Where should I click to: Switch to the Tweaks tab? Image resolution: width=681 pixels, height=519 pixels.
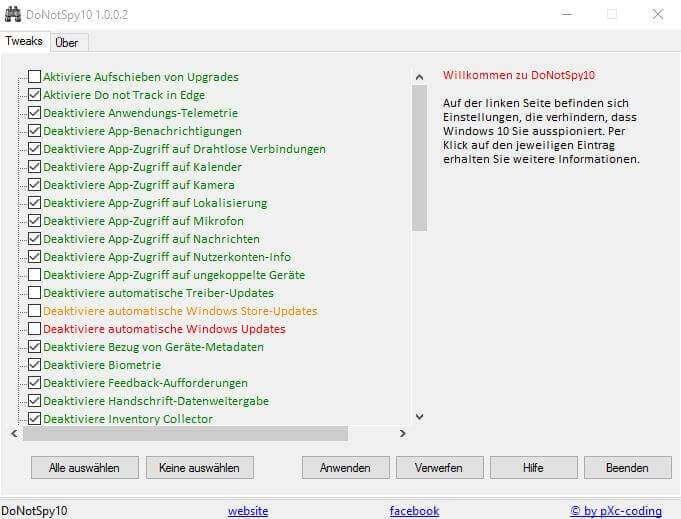tap(24, 41)
